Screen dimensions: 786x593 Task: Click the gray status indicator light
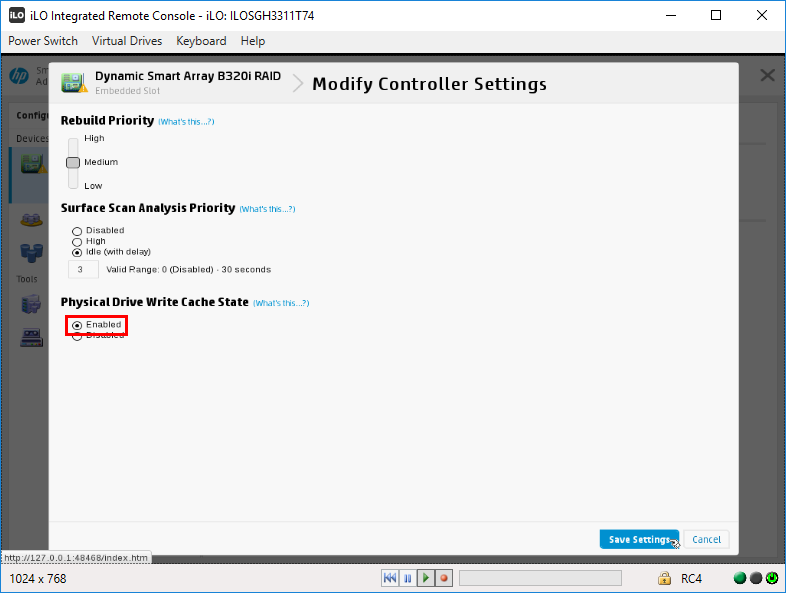coord(756,578)
